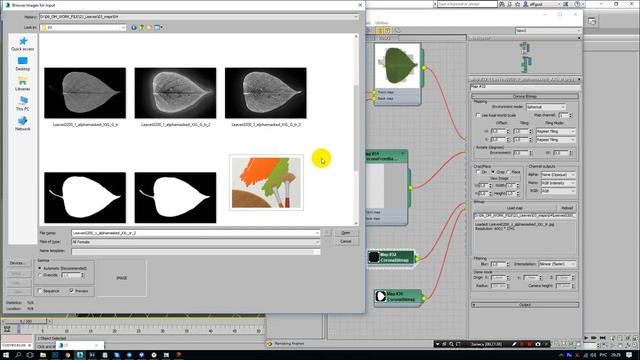
Task: Click the up one level folder icon
Action: coord(142,27)
